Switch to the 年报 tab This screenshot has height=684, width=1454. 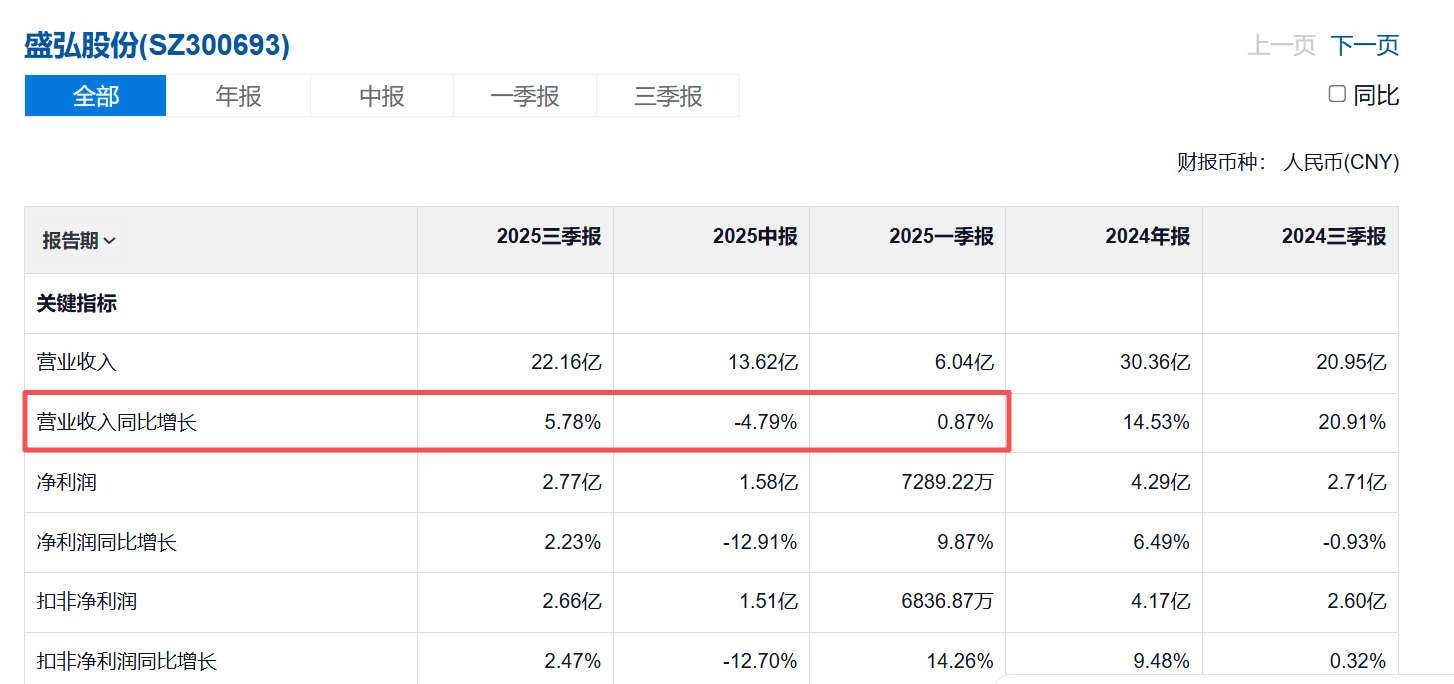point(239,96)
